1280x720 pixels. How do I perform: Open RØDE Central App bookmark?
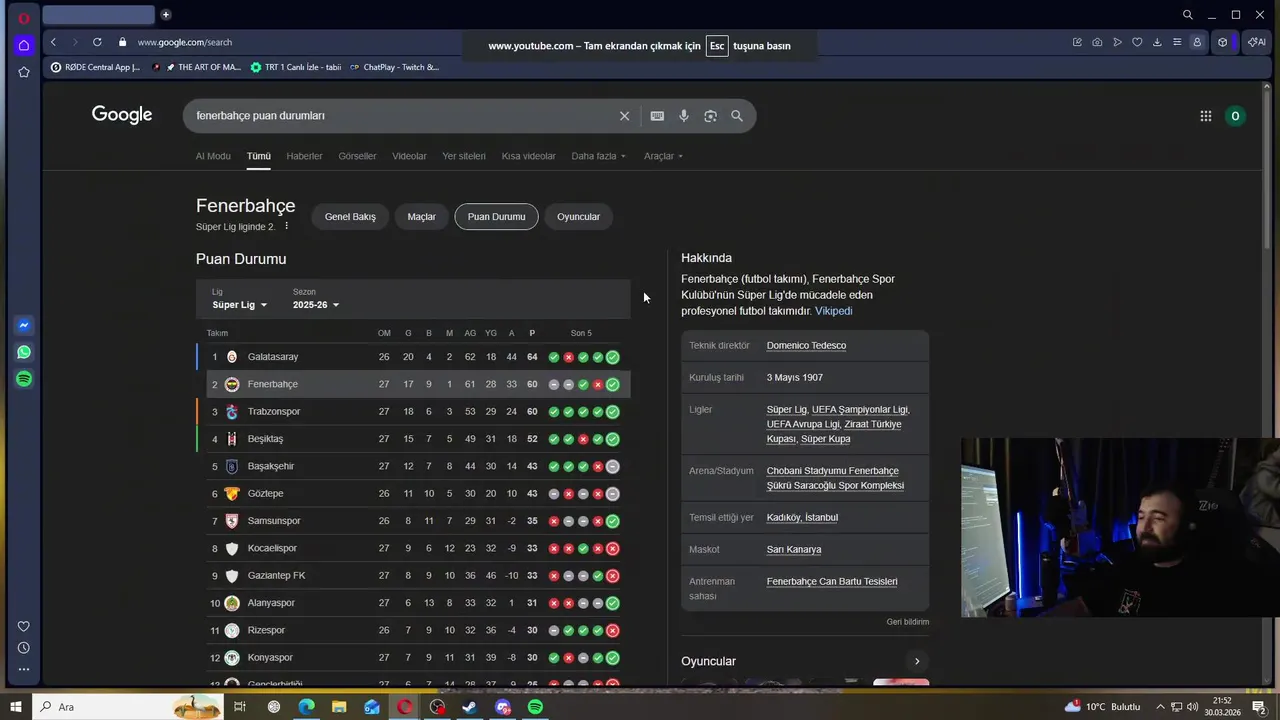coord(96,68)
